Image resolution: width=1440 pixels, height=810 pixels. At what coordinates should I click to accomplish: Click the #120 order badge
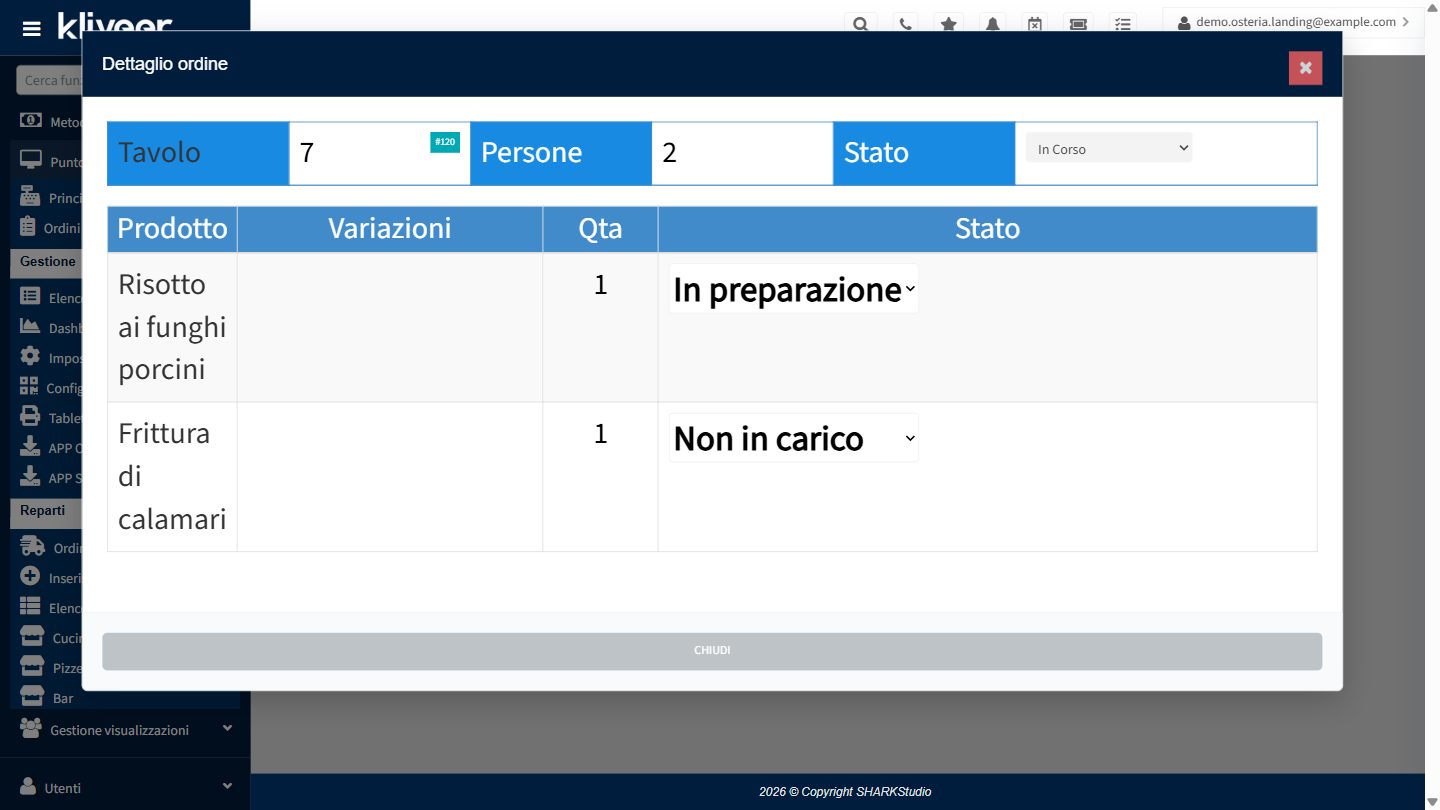pyautogui.click(x=445, y=142)
